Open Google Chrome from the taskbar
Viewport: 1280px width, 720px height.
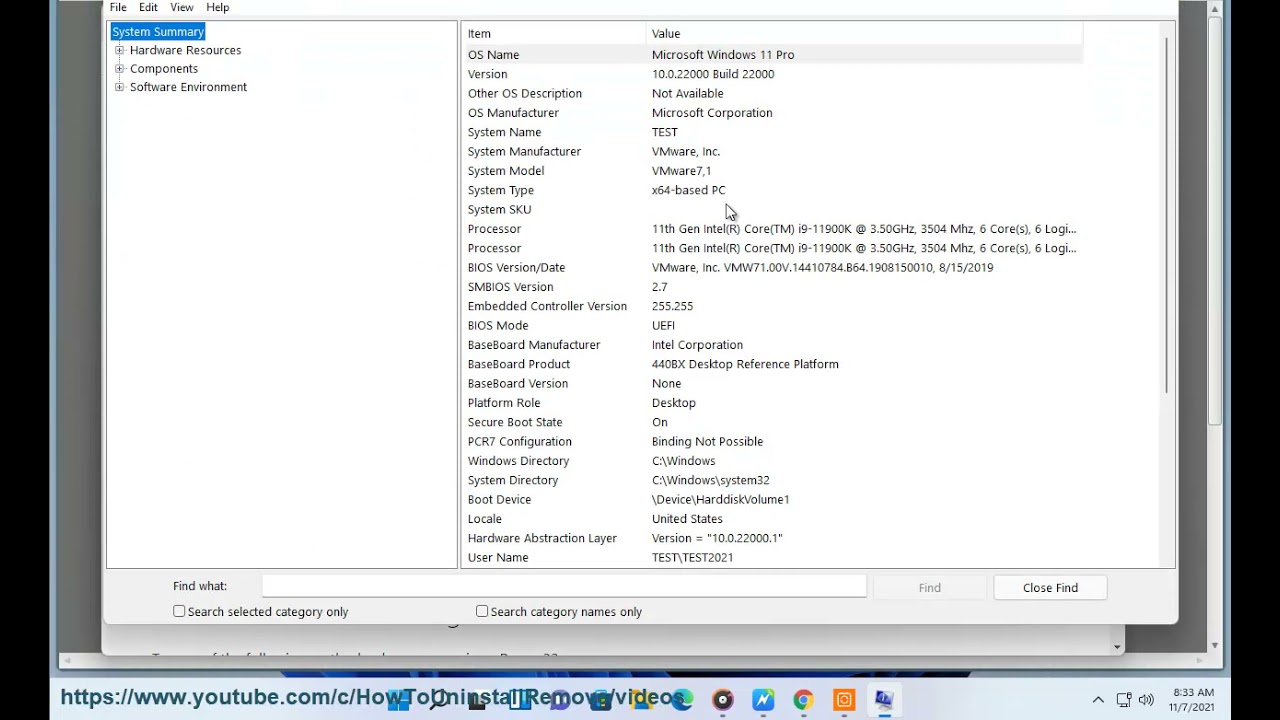click(x=803, y=700)
